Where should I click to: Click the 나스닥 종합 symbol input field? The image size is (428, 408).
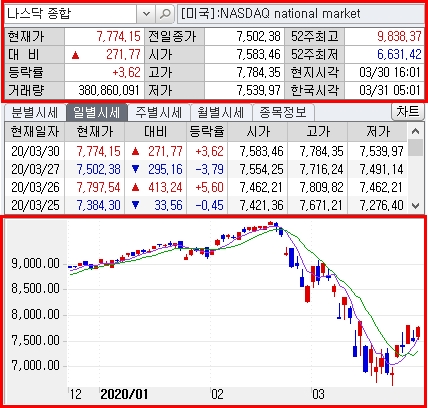pos(70,14)
